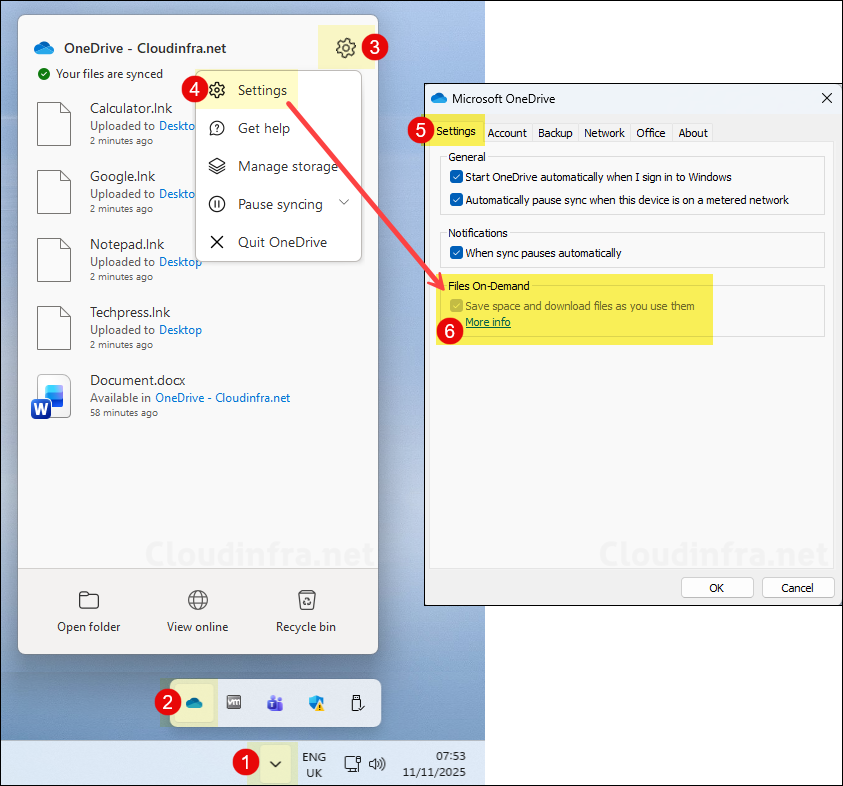This screenshot has width=843, height=786.
Task: Uncheck Start OneDrive automatically when I sign in
Action: pyautogui.click(x=457, y=176)
